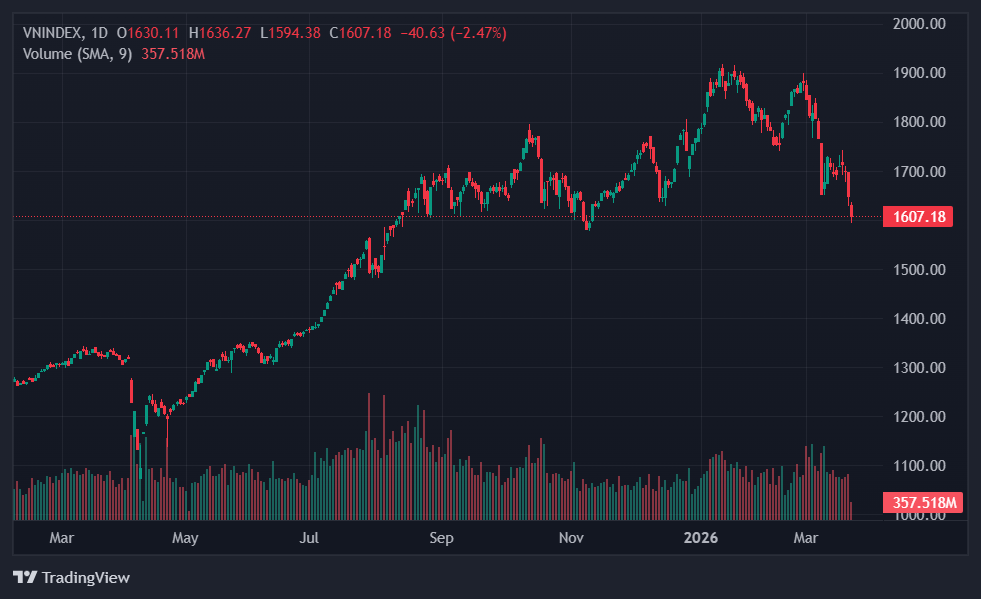Image resolution: width=981 pixels, height=599 pixels.
Task: Click the May label on time axis
Action: coord(185,538)
